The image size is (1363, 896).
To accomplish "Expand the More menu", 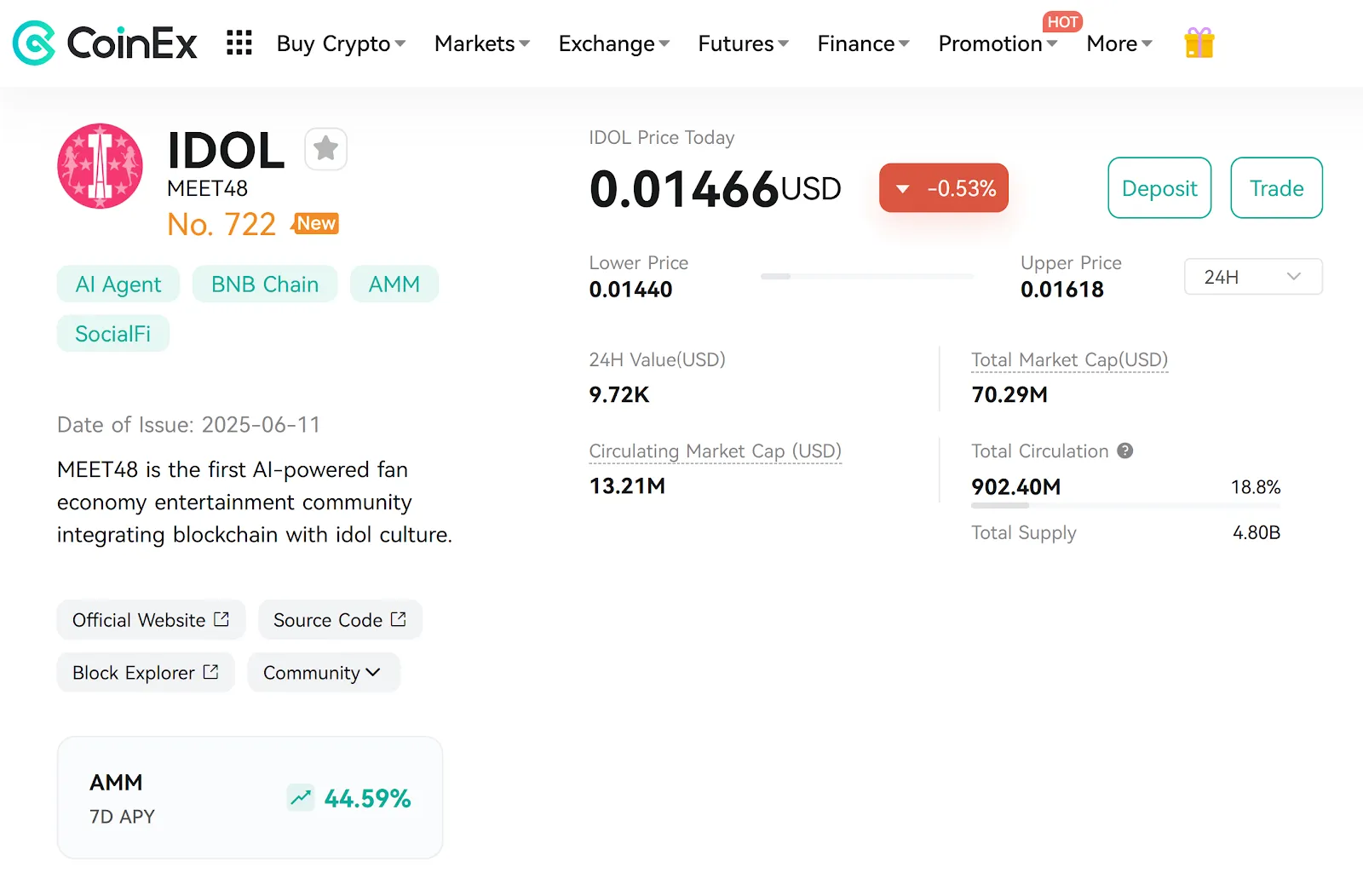I will [1119, 43].
